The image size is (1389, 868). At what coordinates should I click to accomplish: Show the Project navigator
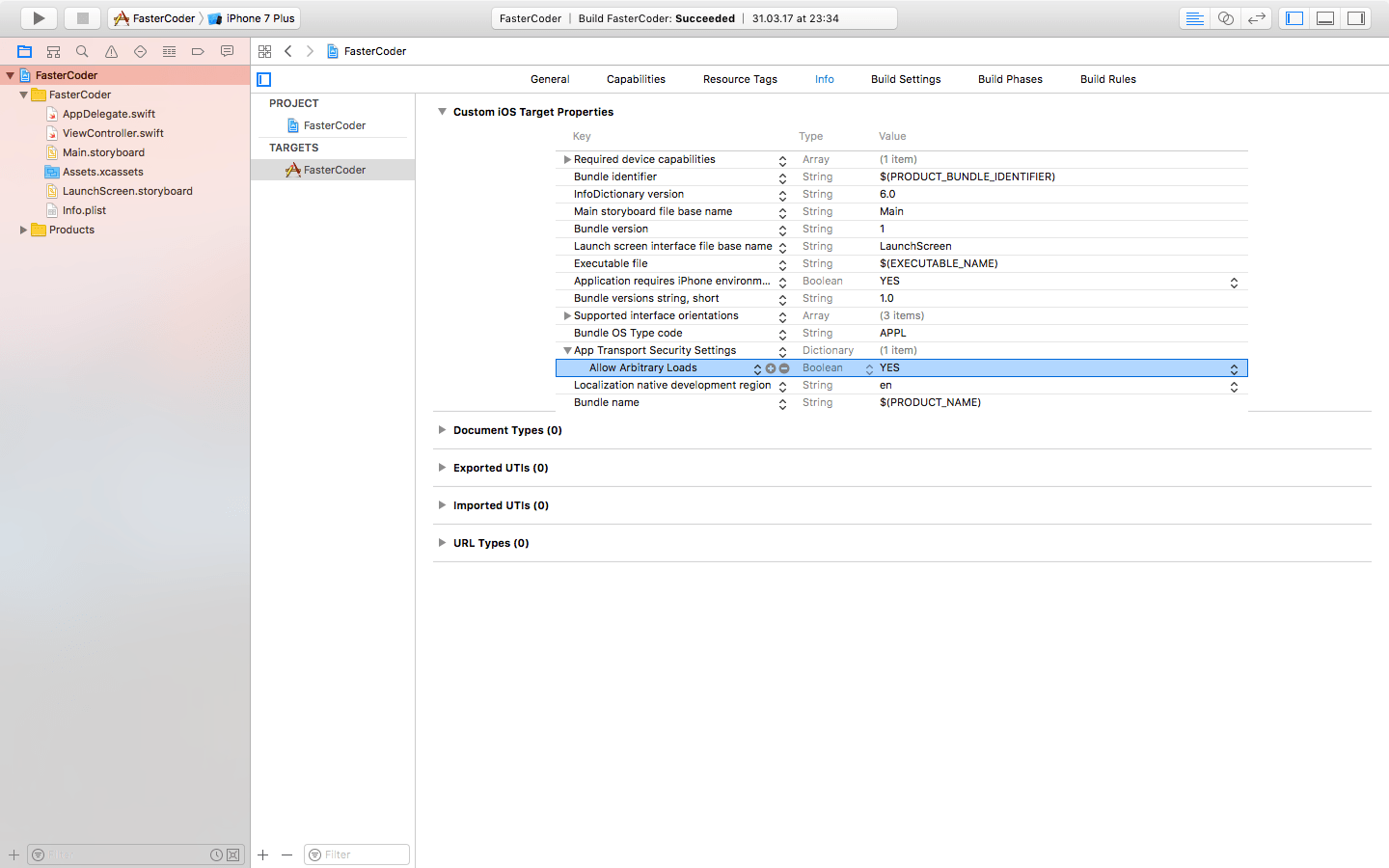24,51
